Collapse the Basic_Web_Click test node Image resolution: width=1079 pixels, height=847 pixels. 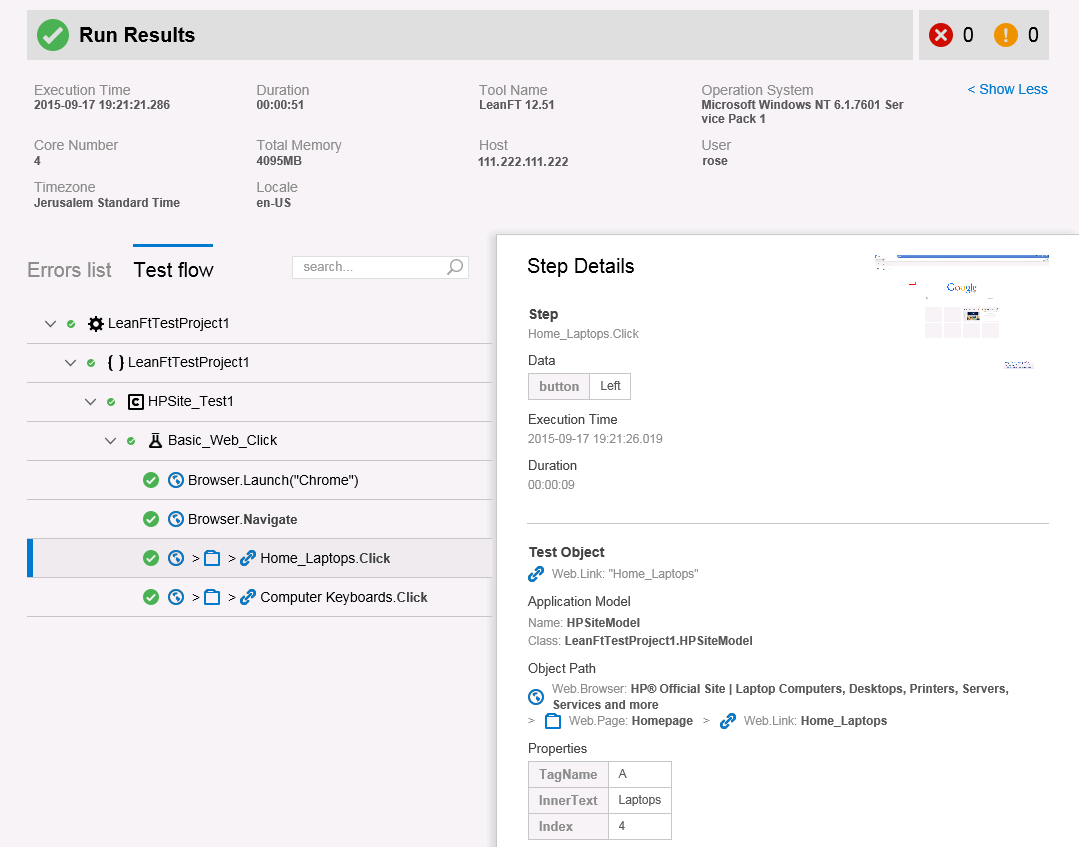click(110, 441)
